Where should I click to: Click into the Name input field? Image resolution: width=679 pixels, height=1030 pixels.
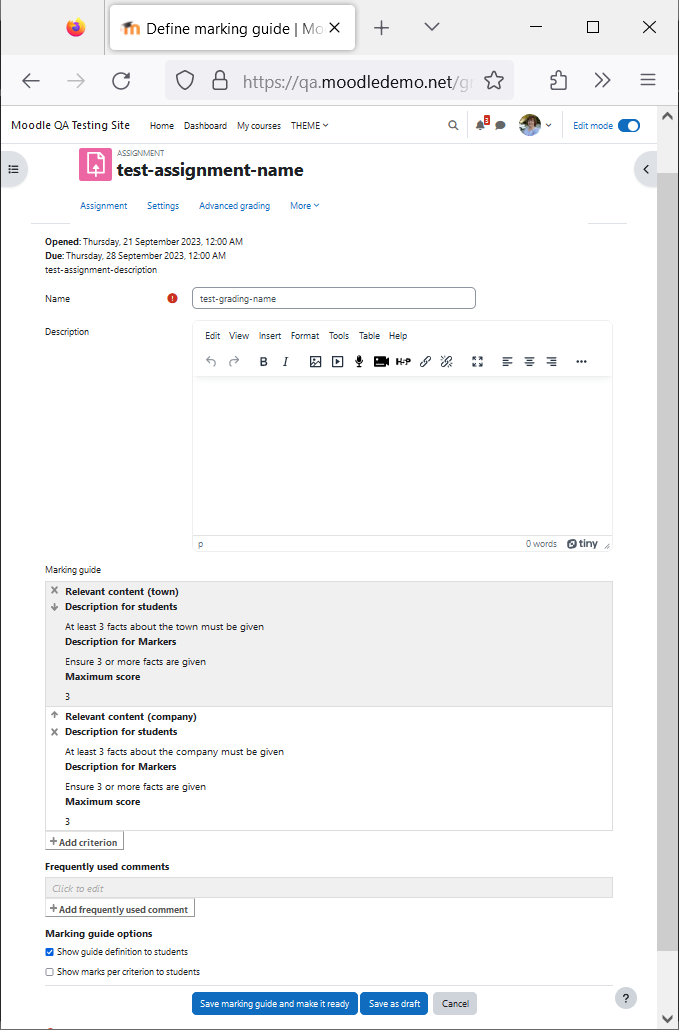click(x=334, y=298)
